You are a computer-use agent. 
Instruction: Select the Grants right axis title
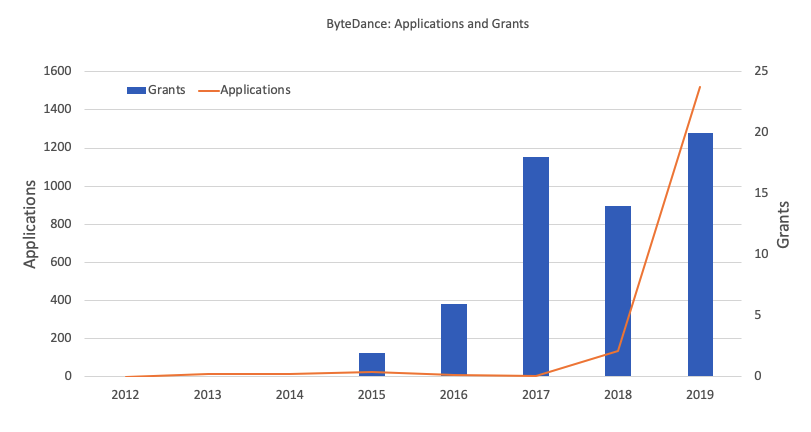(x=783, y=225)
